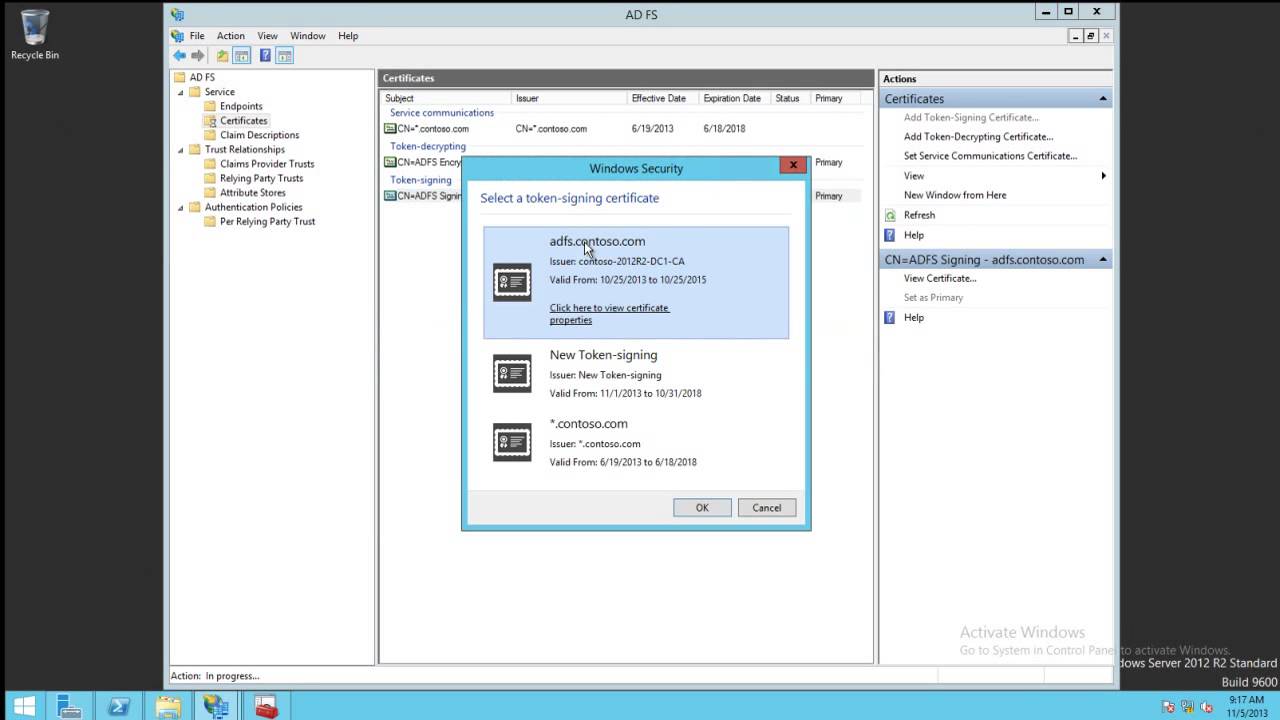Screen dimensions: 1280x720
Task: Sort by the Subject column header
Action: pos(447,98)
